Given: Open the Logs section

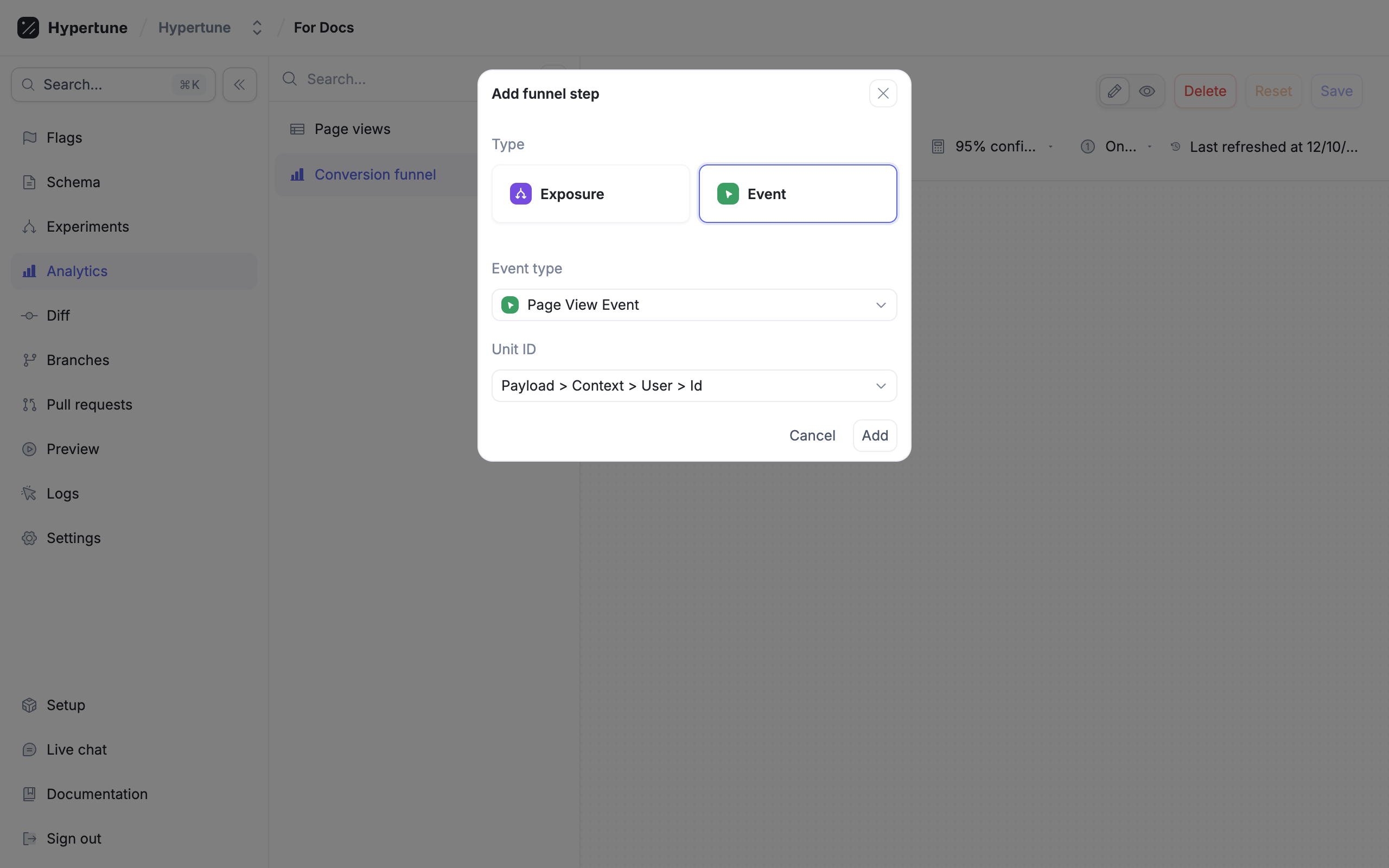Looking at the screenshot, I should [62, 494].
